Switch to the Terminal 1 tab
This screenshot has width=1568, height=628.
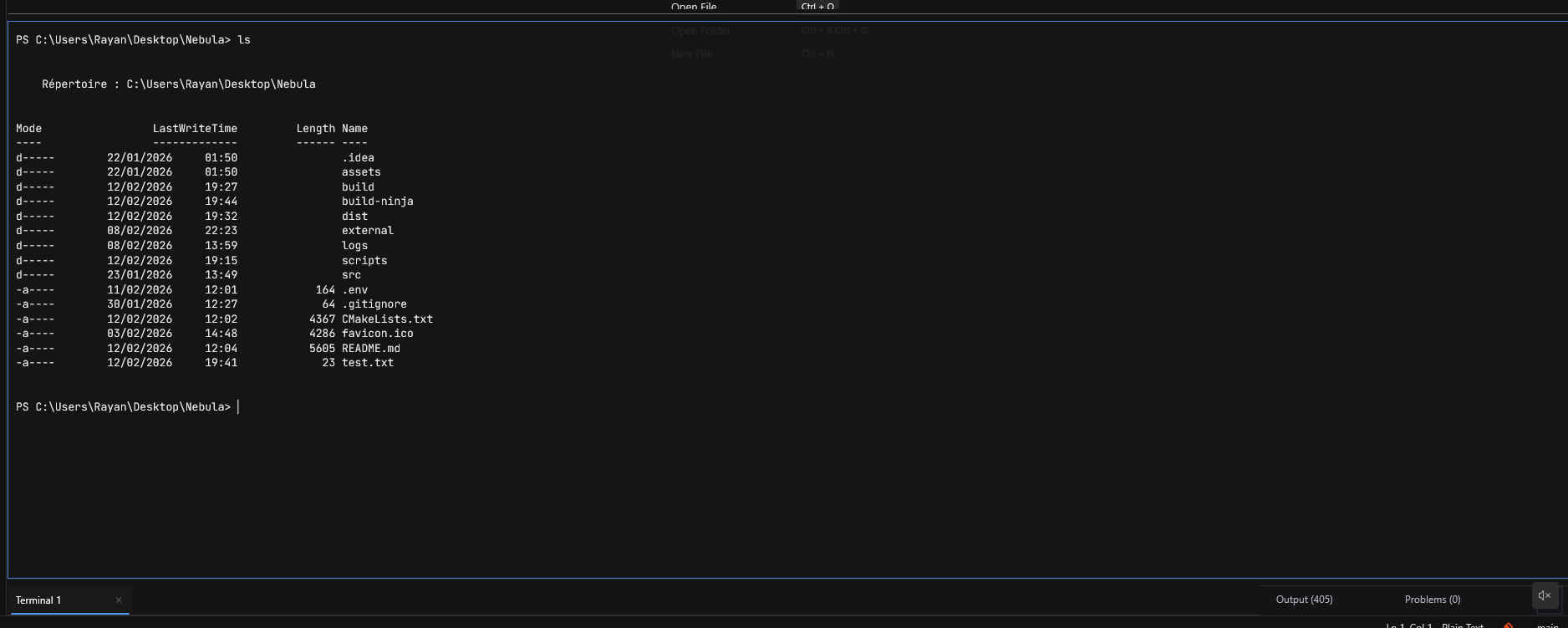click(69, 600)
